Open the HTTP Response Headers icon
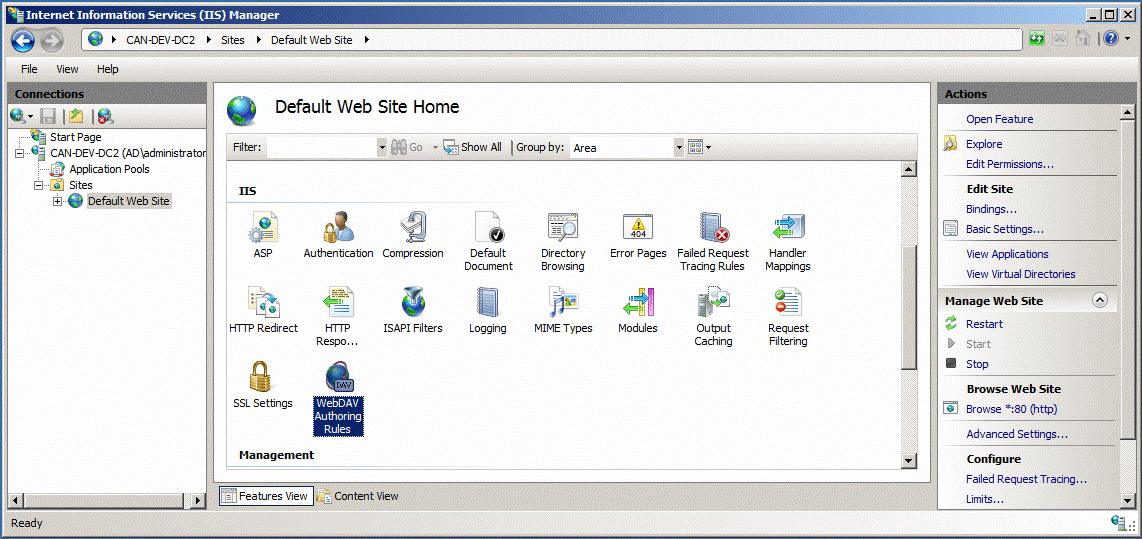 pyautogui.click(x=338, y=316)
